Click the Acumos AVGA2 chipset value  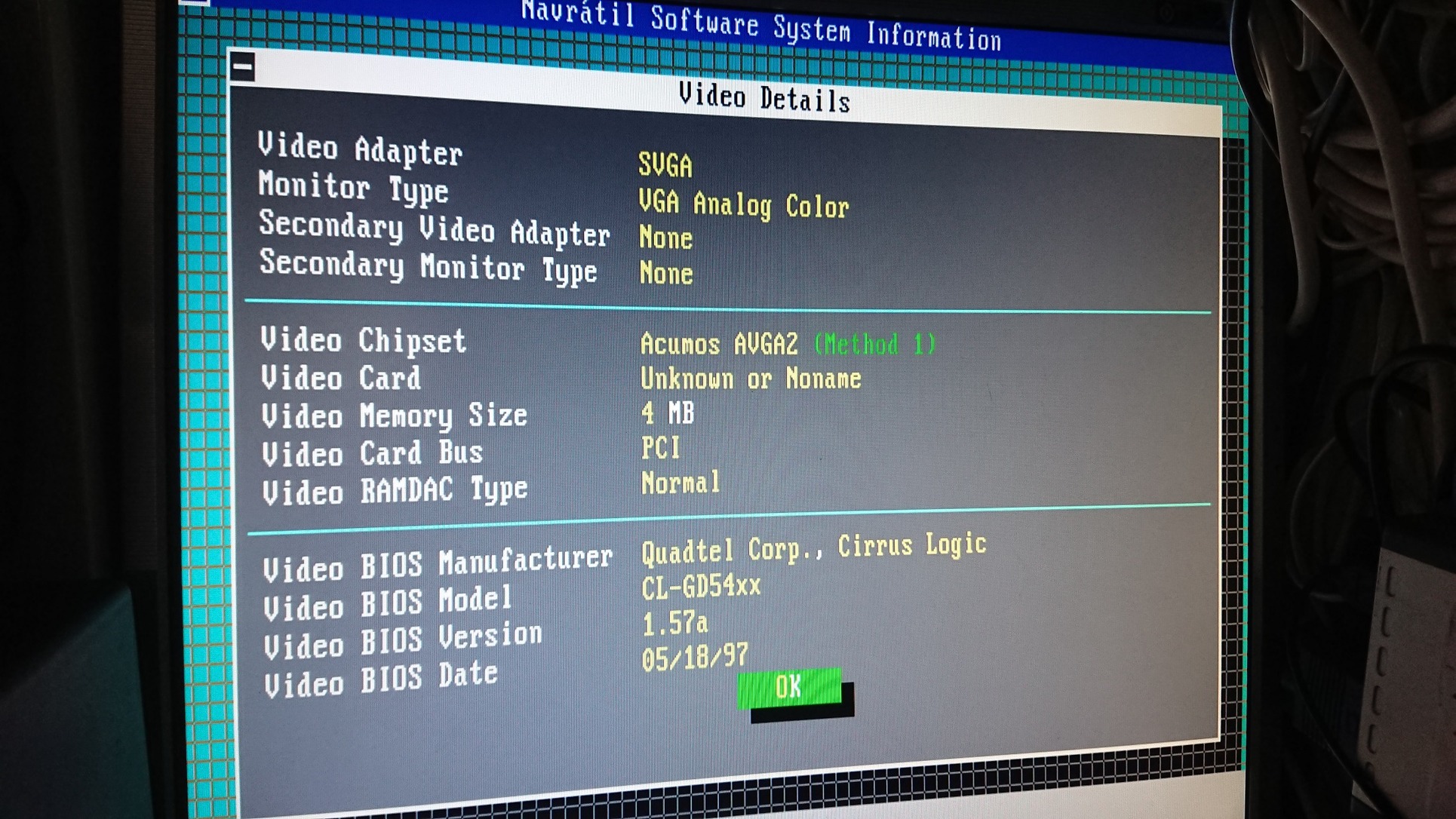[x=718, y=345]
